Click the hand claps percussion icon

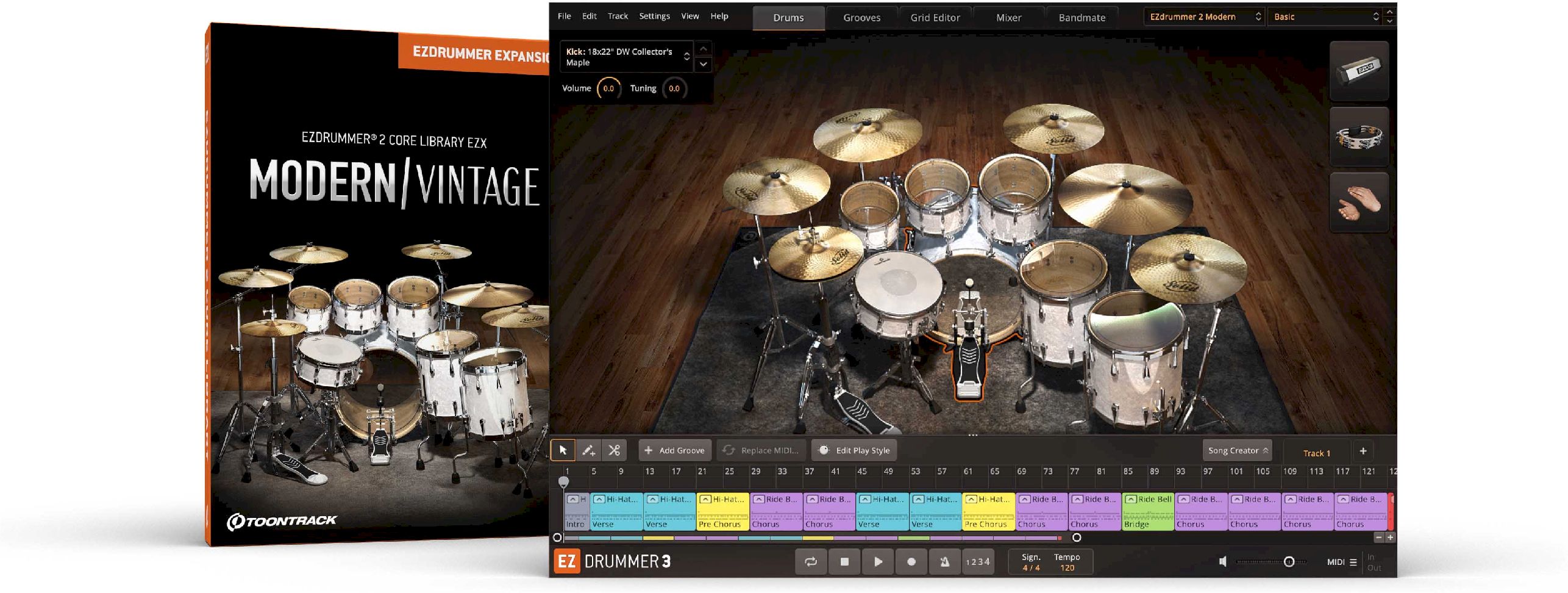[1358, 202]
